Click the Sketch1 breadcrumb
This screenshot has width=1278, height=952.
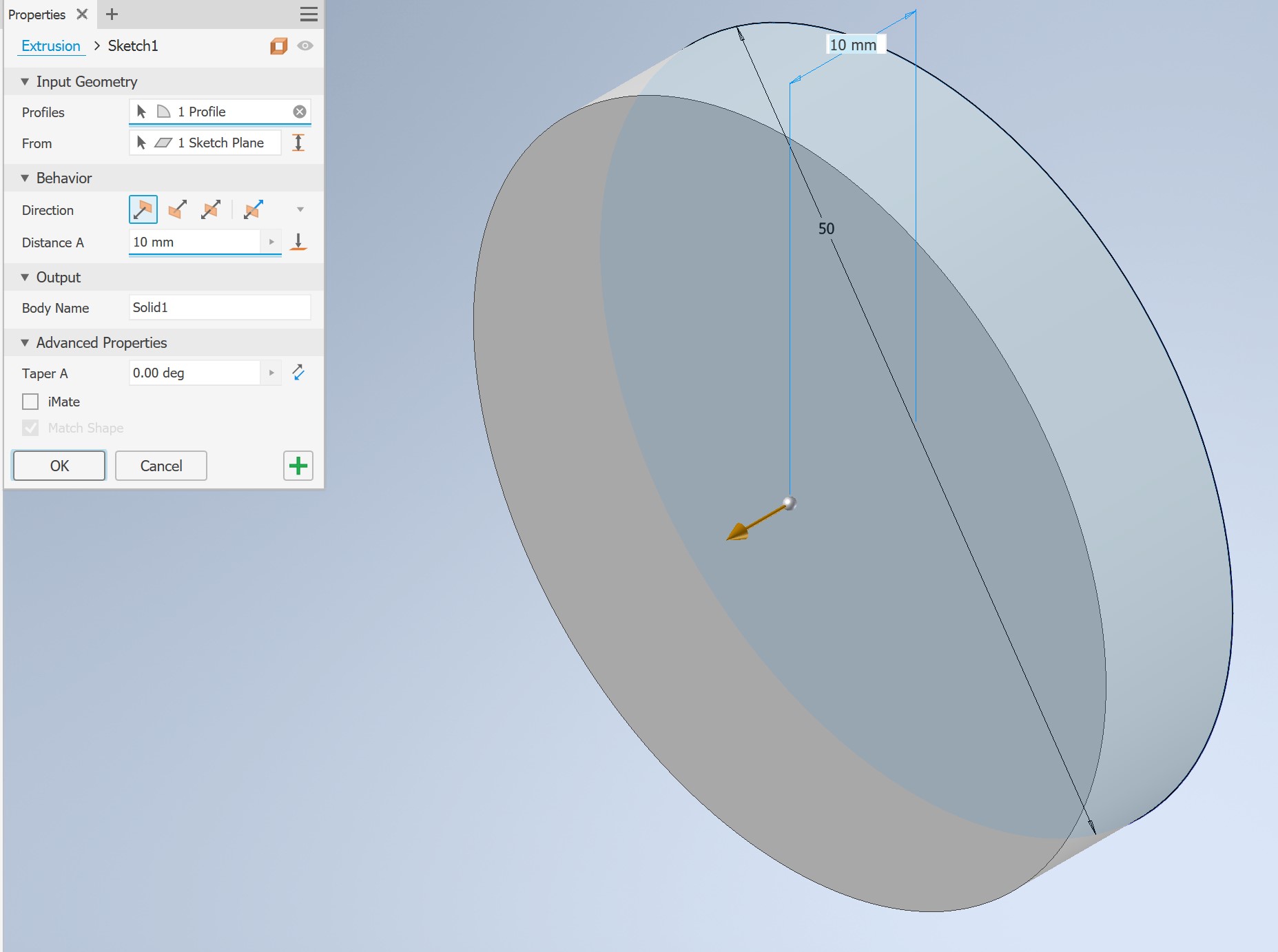133,46
